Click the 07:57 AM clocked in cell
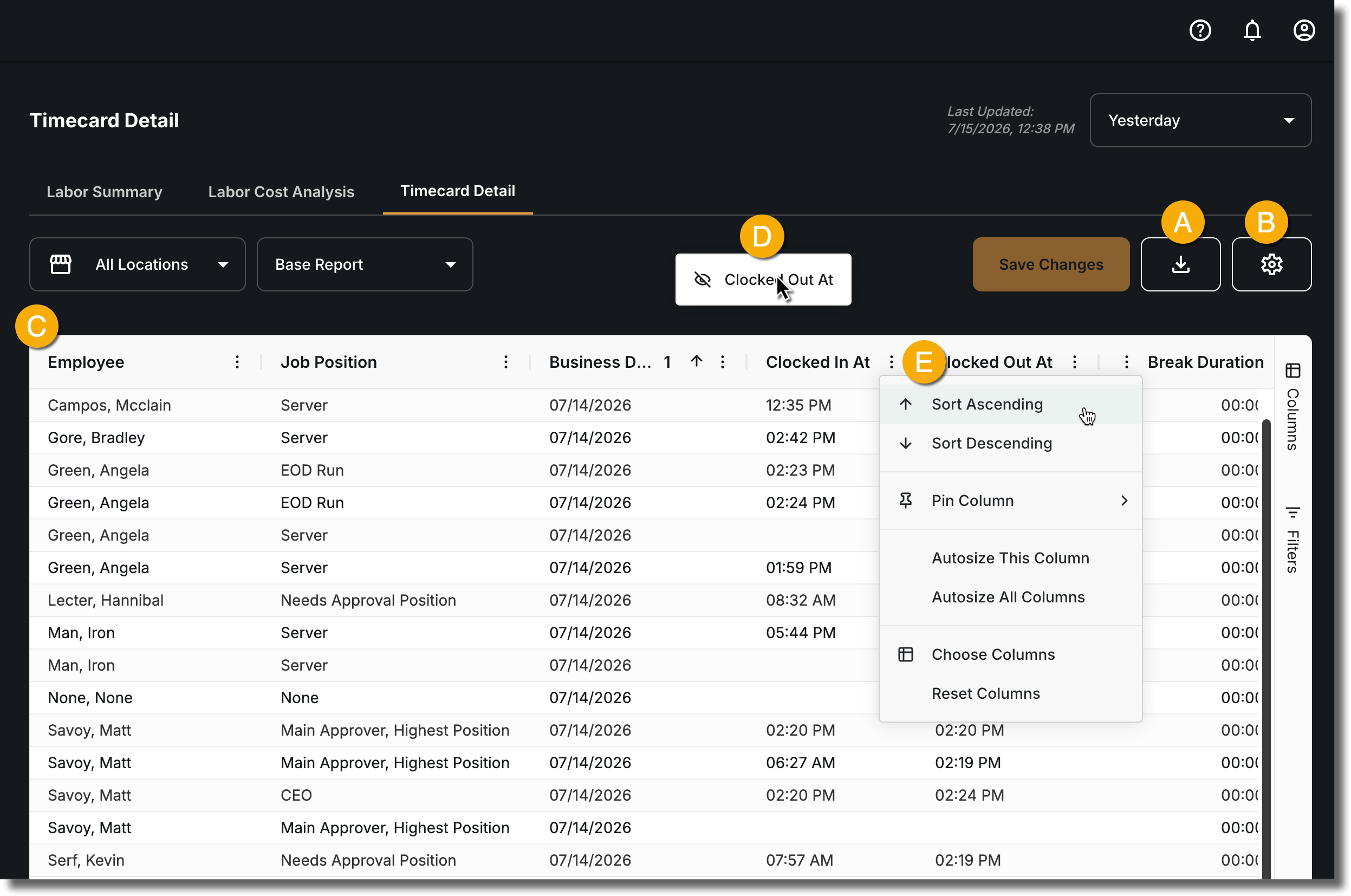Screen dimensions: 1351x896 tap(799, 860)
